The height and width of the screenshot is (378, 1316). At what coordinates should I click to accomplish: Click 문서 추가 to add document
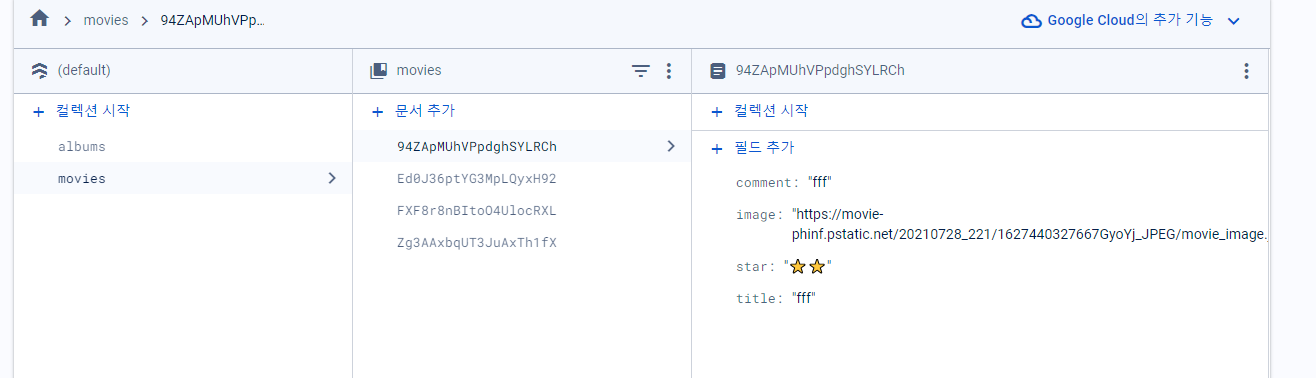(425, 111)
